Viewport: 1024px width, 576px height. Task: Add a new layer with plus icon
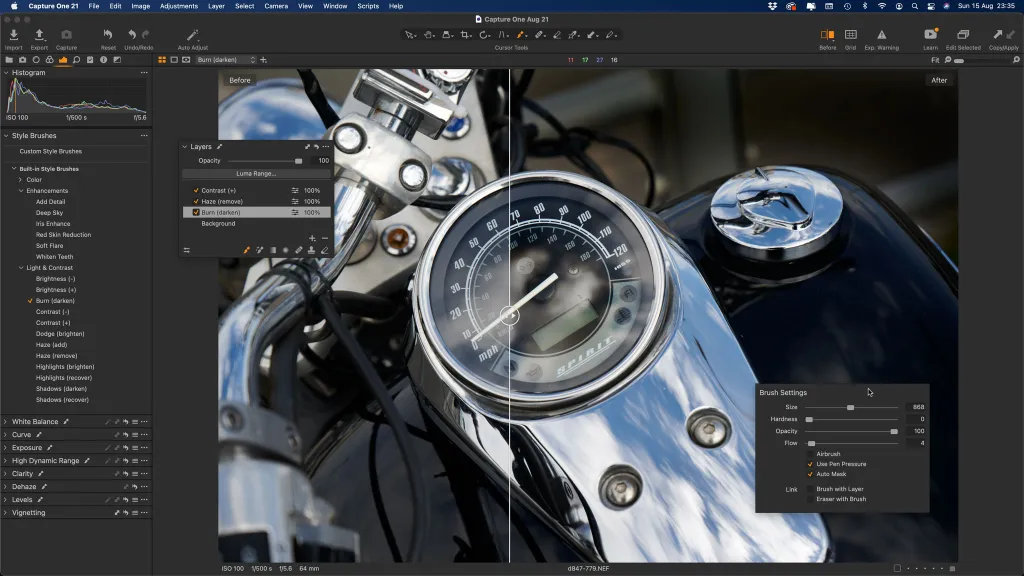[312, 238]
